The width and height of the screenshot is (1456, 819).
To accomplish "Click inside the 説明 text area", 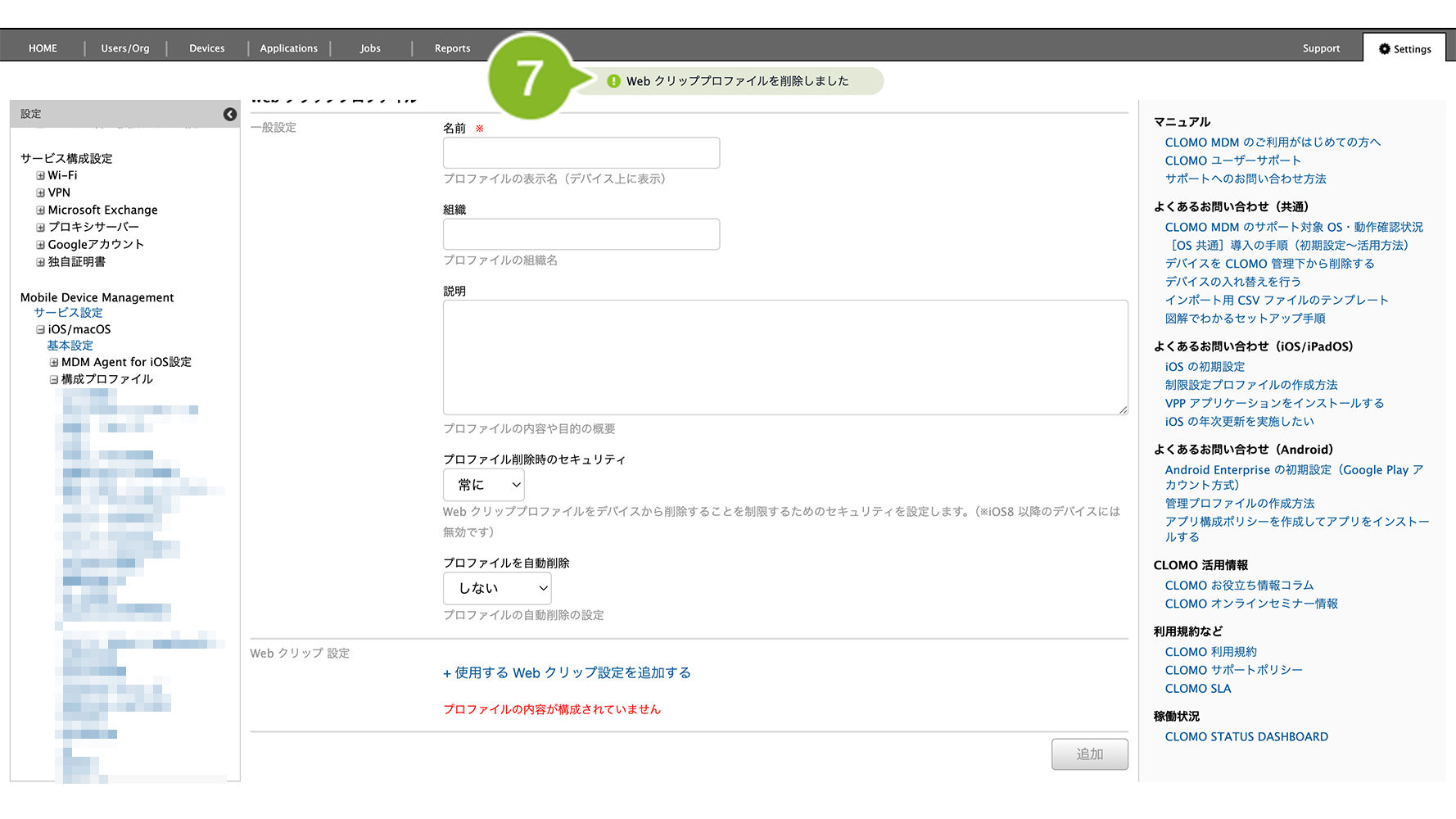I will pos(785,357).
